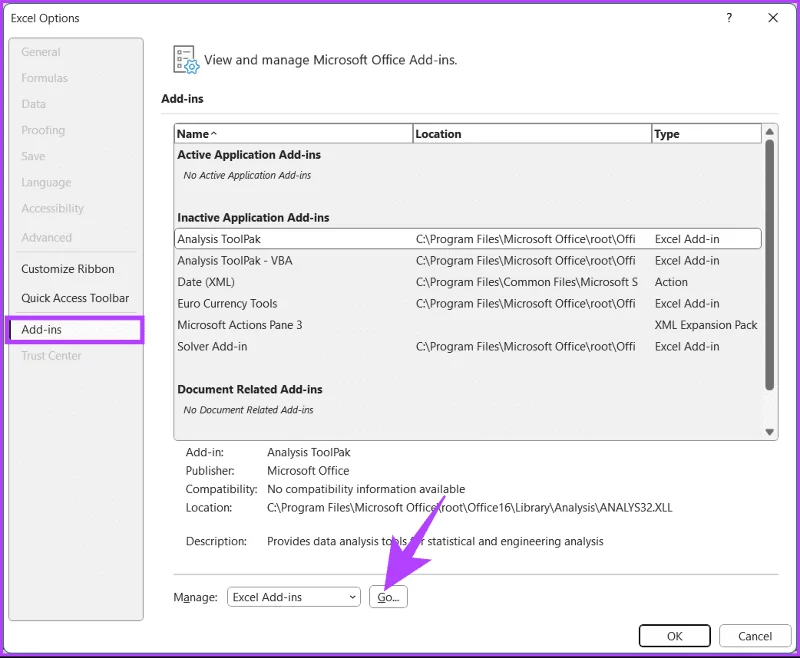Select the Analysis ToolPak row
Screen dimensions: 800x658
tap(468, 239)
